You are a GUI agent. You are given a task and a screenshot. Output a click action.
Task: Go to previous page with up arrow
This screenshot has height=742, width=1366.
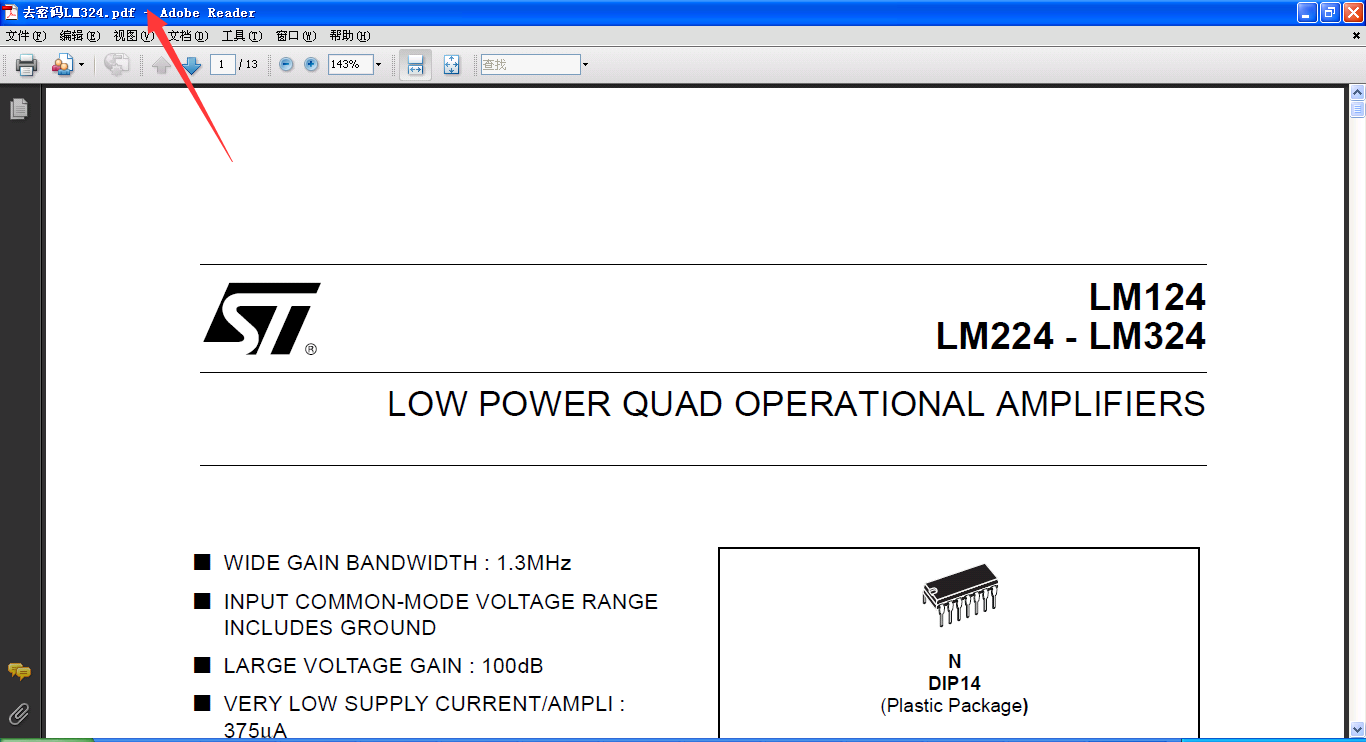click(x=161, y=65)
